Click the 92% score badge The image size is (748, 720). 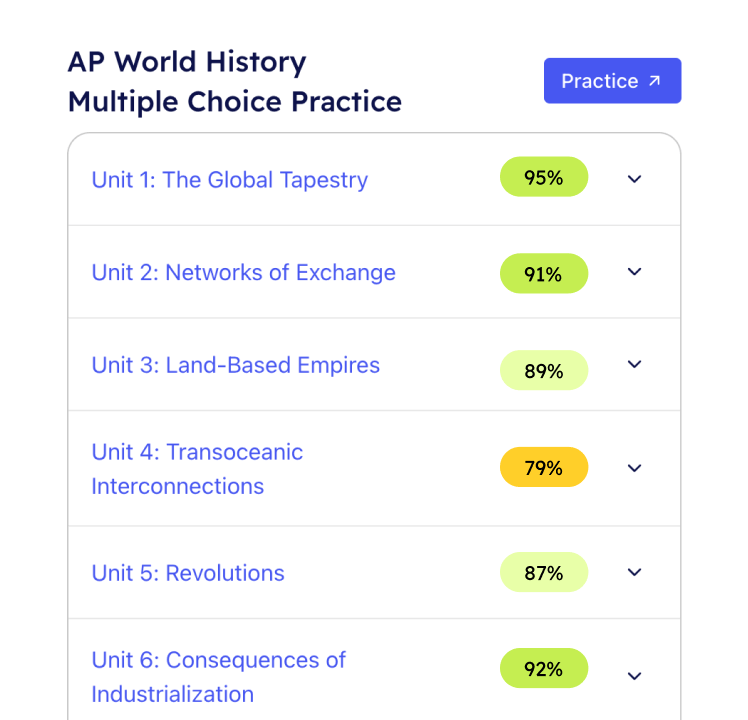[544, 668]
